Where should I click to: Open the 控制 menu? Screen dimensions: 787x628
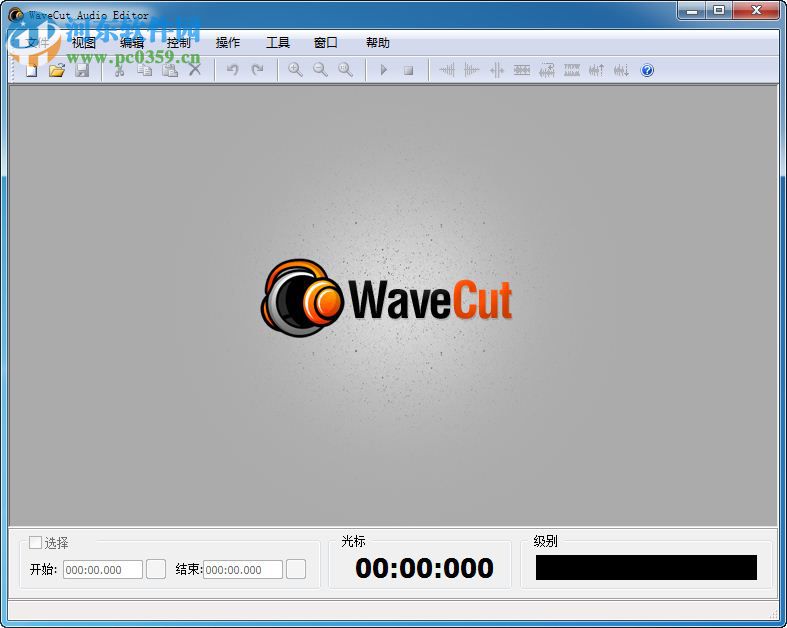point(179,43)
